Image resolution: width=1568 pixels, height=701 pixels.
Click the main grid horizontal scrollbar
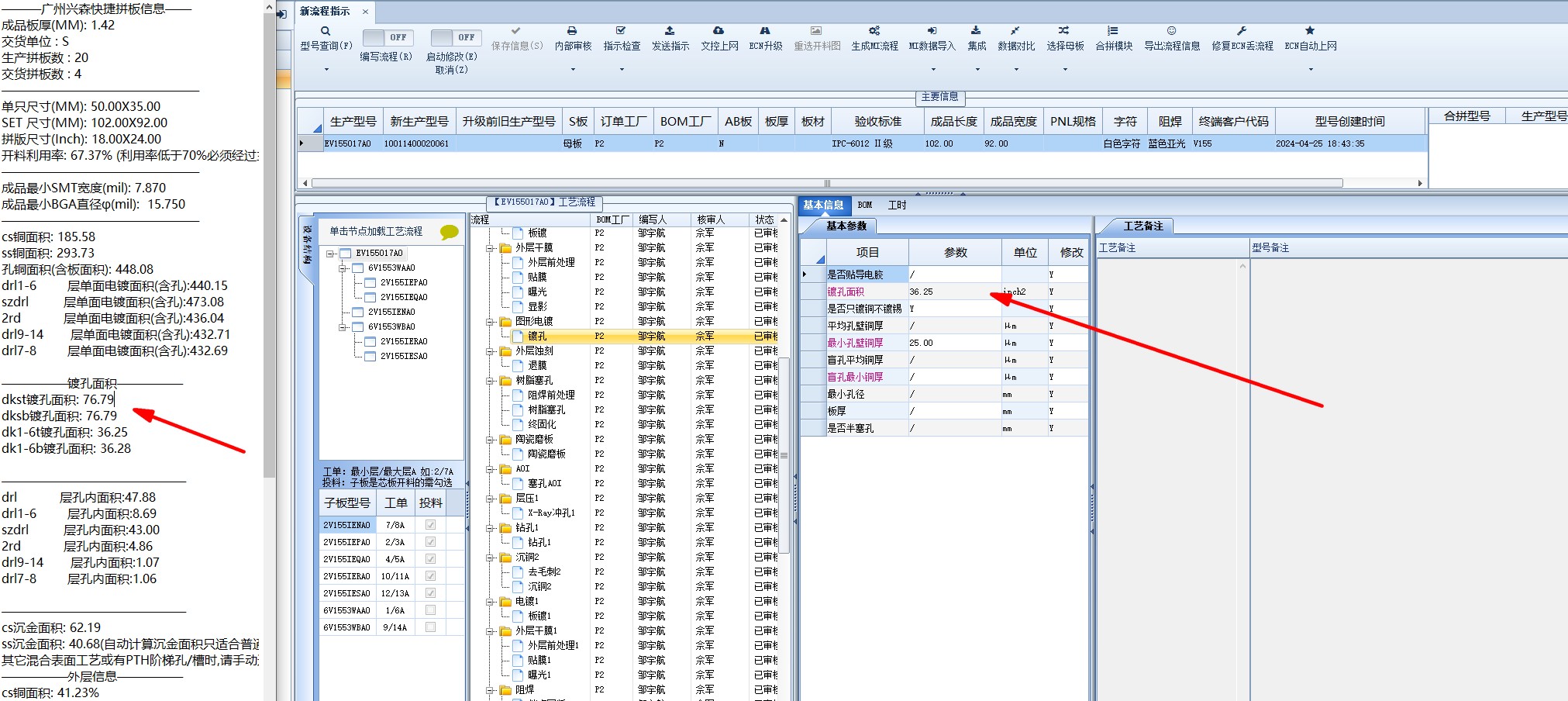[826, 183]
